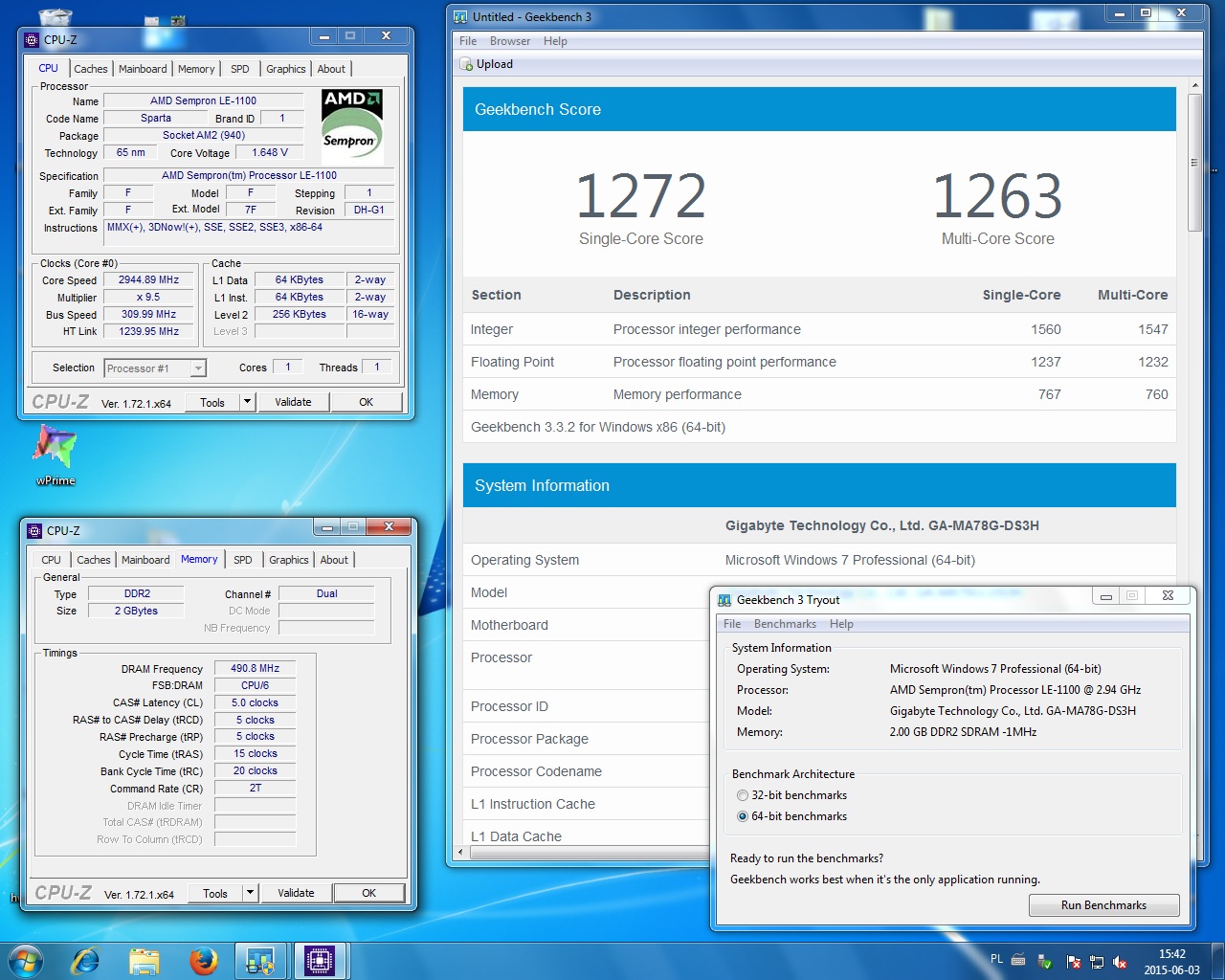Click the Core Speed value 2944.89 MHz
Viewport: 1225px width, 980px height.
click(x=148, y=280)
